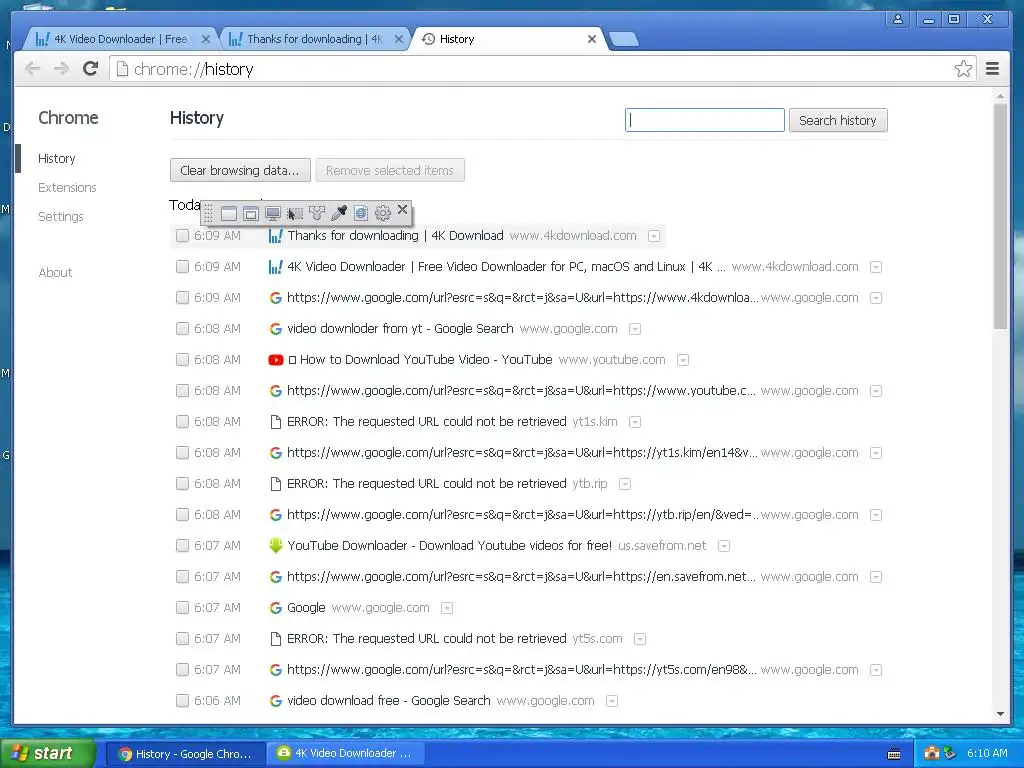Viewport: 1024px width, 768px height.
Task: Tick checkbox for 4K Video Downloader | Free Video entry
Action: pyautogui.click(x=182, y=266)
